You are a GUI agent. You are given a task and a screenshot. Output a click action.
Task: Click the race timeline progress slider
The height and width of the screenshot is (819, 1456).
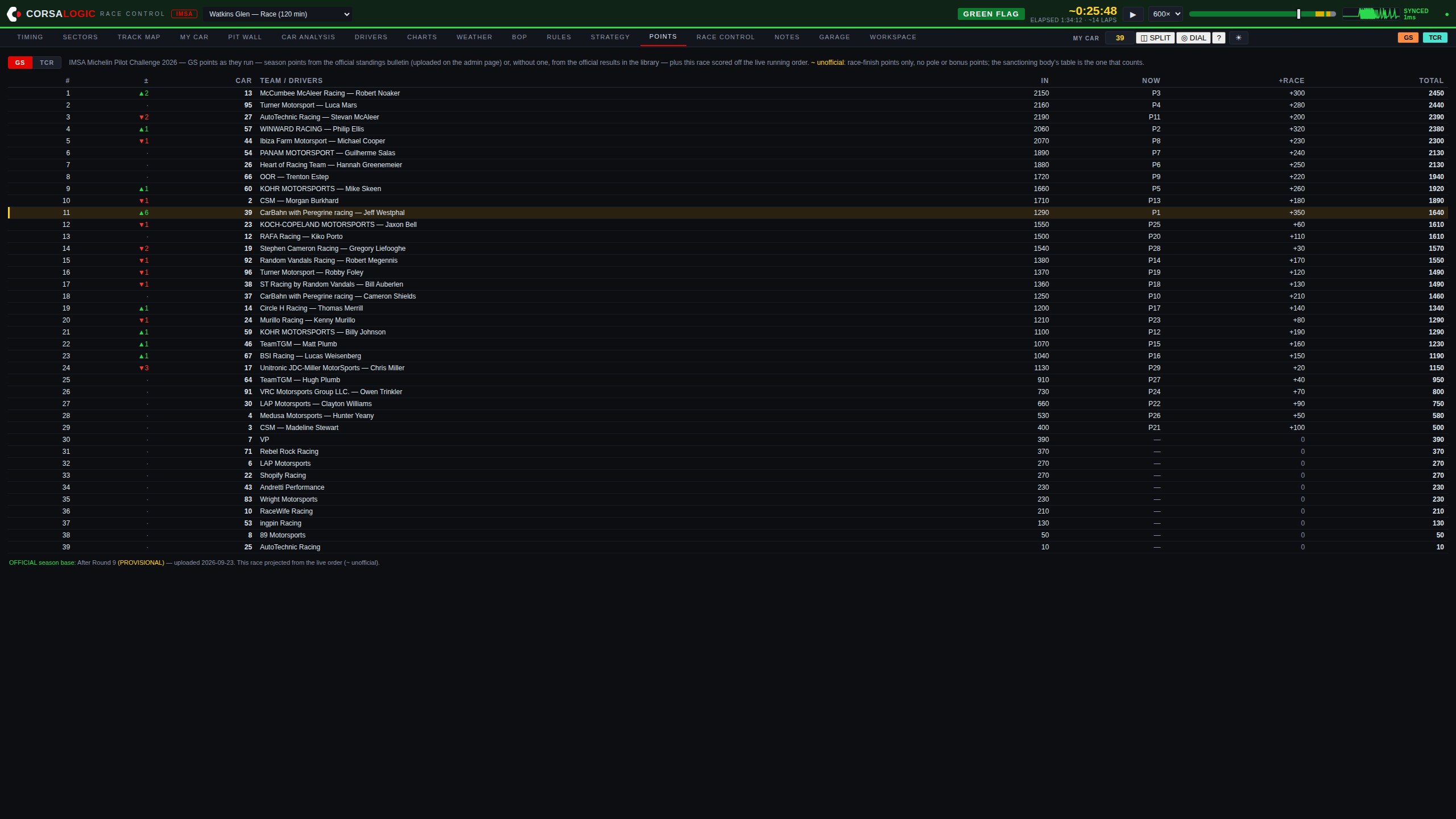coord(1263,14)
